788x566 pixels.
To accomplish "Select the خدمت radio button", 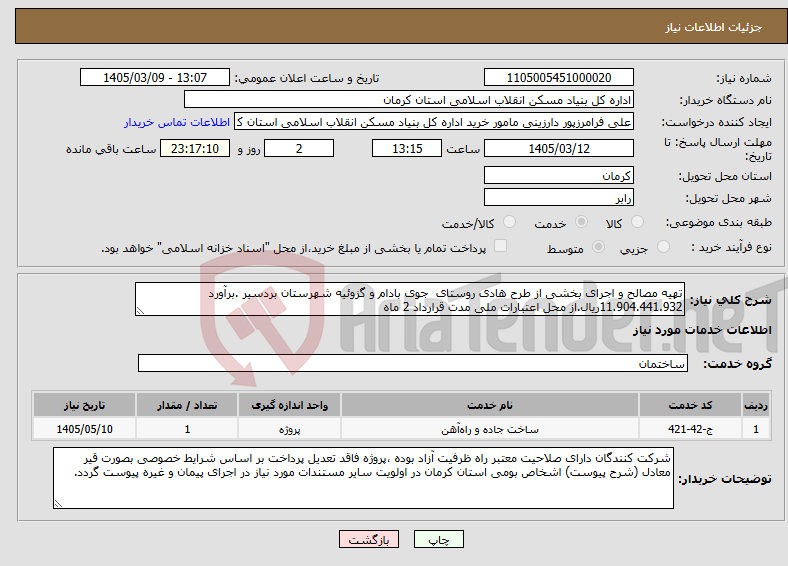I will point(581,222).
